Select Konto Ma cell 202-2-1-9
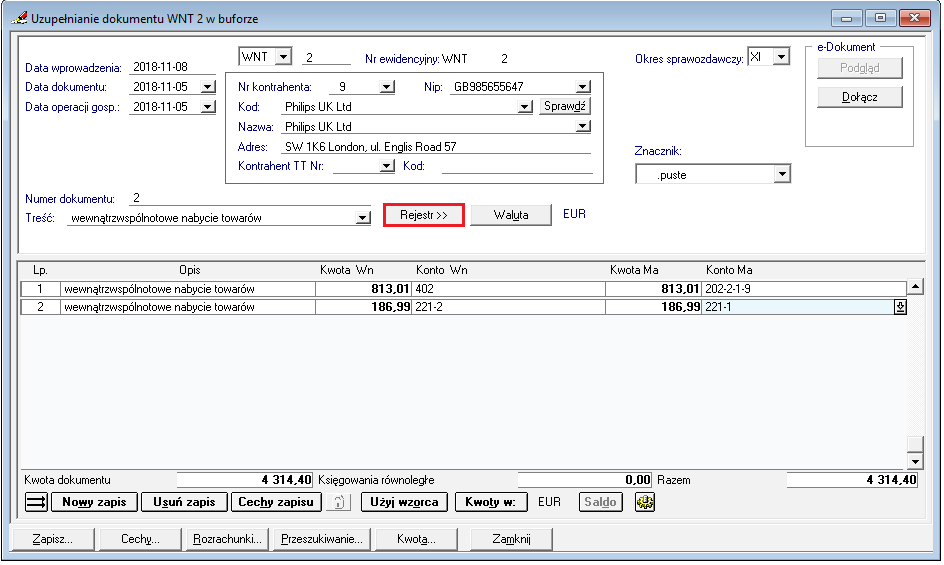This screenshot has width=944, height=565. pyautogui.click(x=804, y=289)
